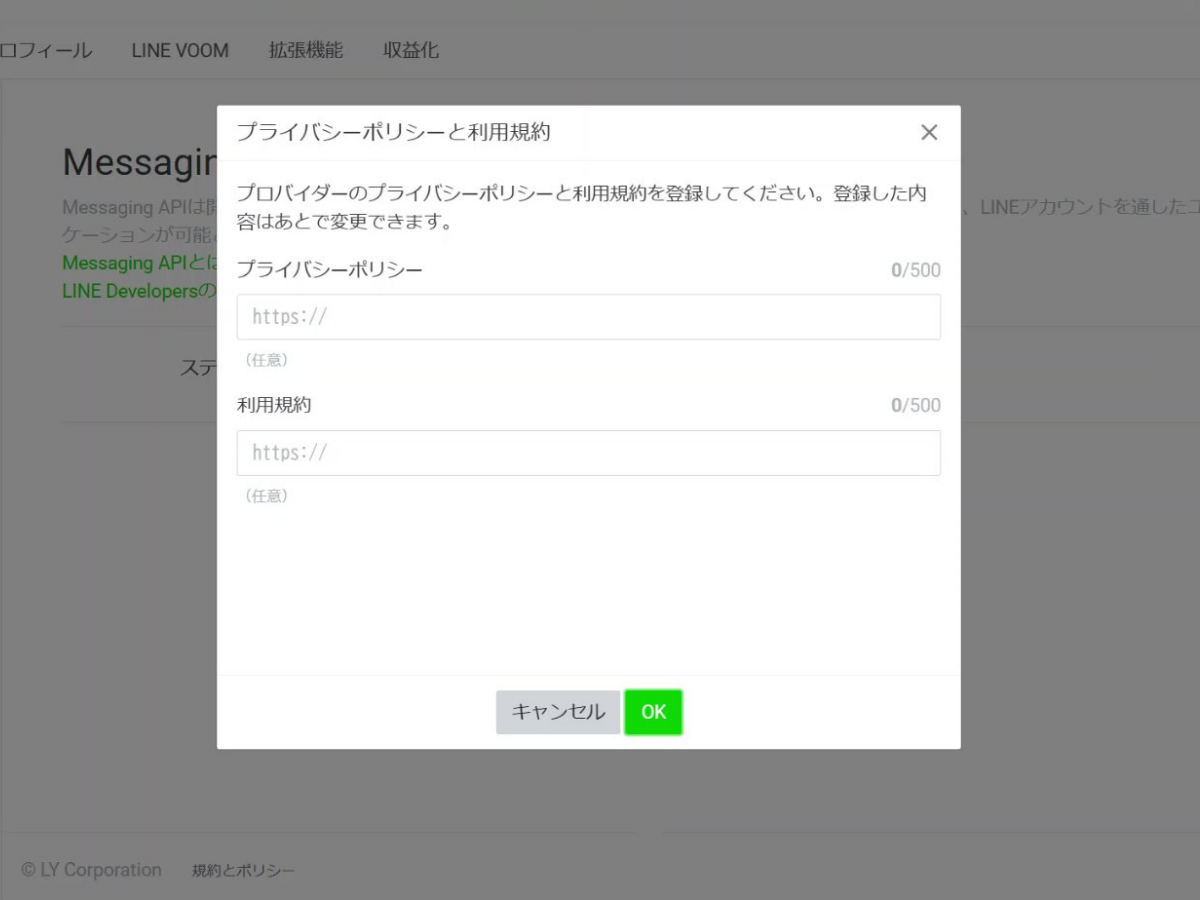Click the dialog's registration instruction text

pos(580,207)
